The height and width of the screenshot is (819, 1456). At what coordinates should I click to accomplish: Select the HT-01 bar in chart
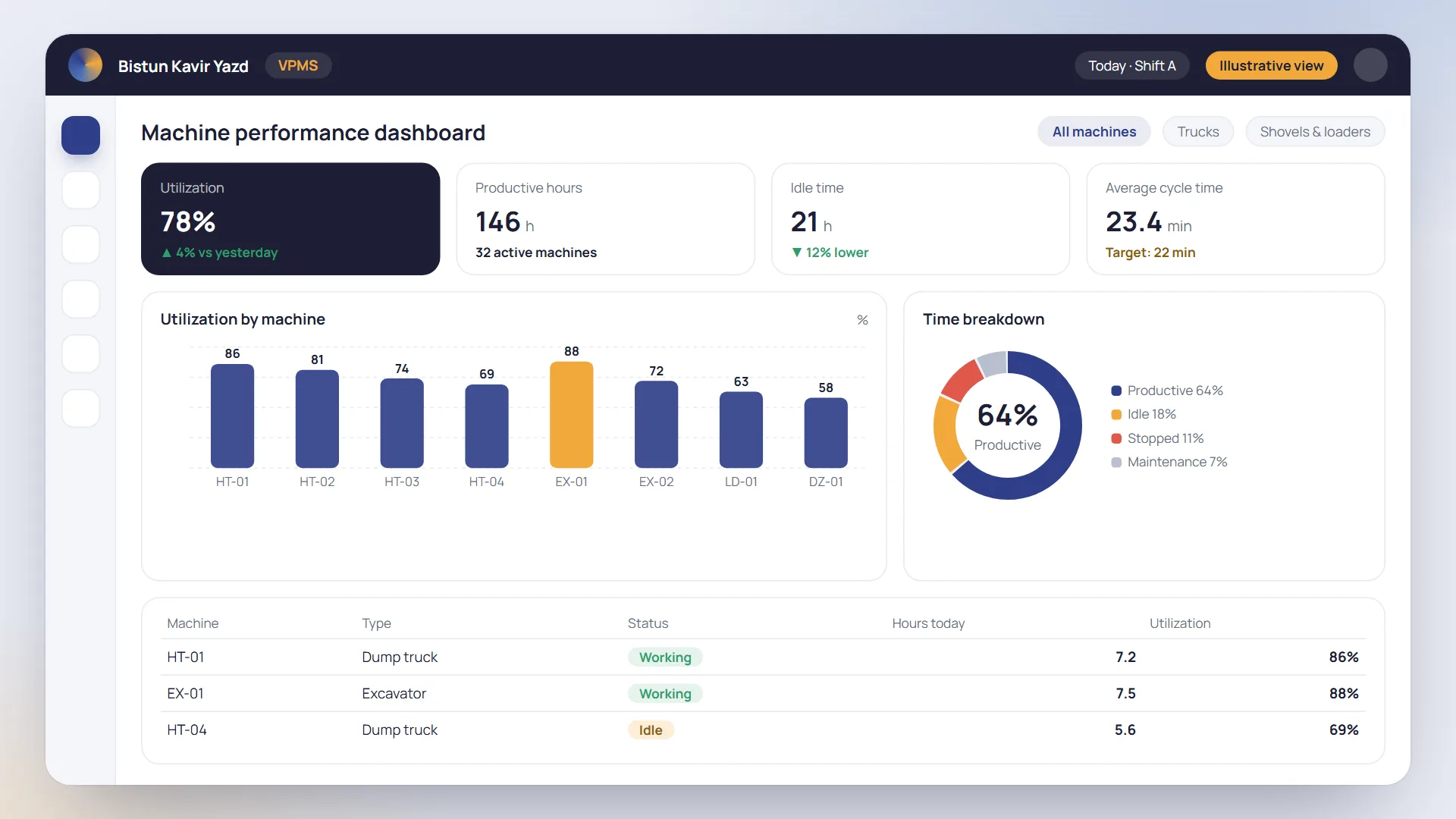232,416
